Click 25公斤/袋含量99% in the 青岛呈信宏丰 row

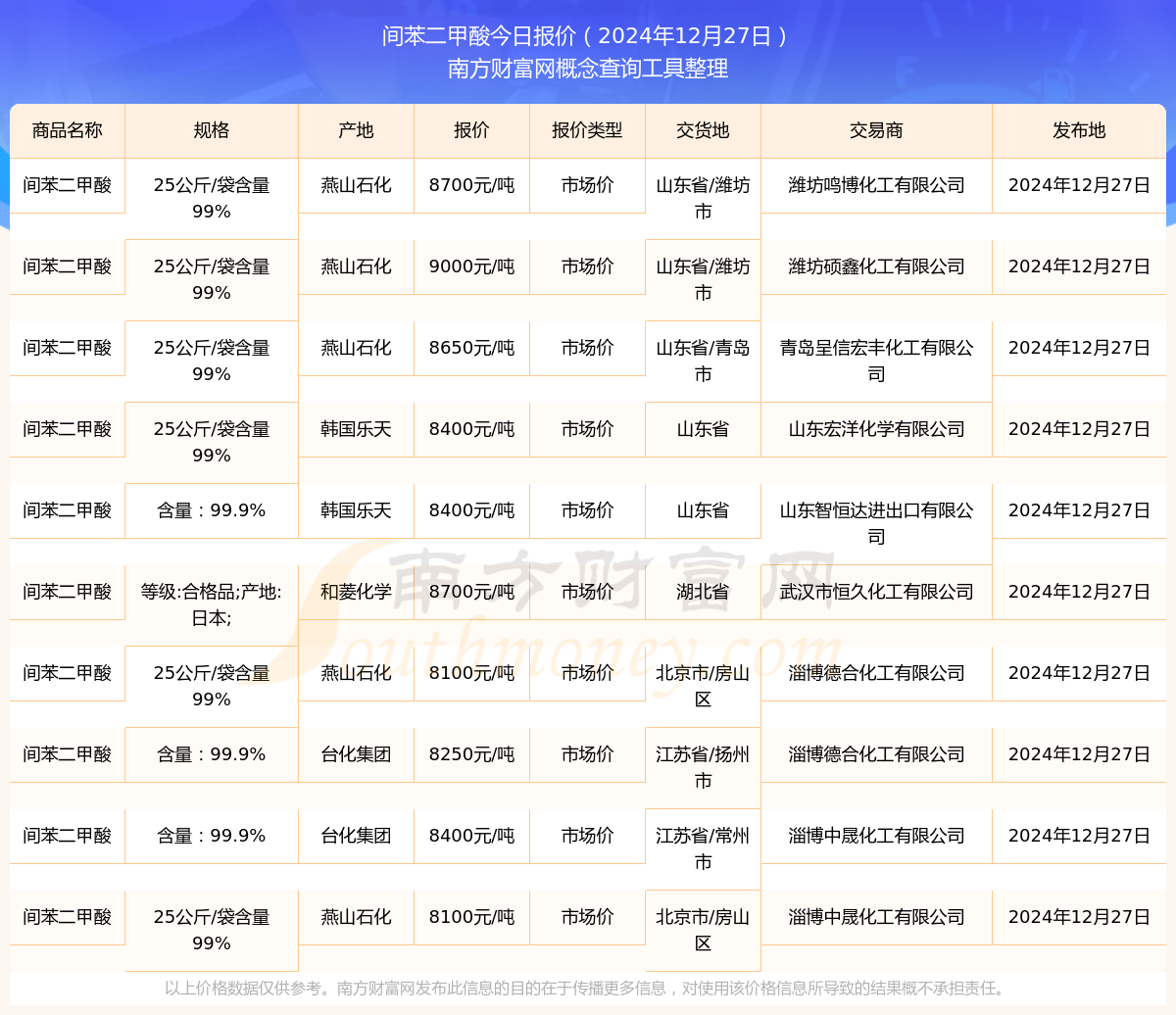(x=212, y=361)
